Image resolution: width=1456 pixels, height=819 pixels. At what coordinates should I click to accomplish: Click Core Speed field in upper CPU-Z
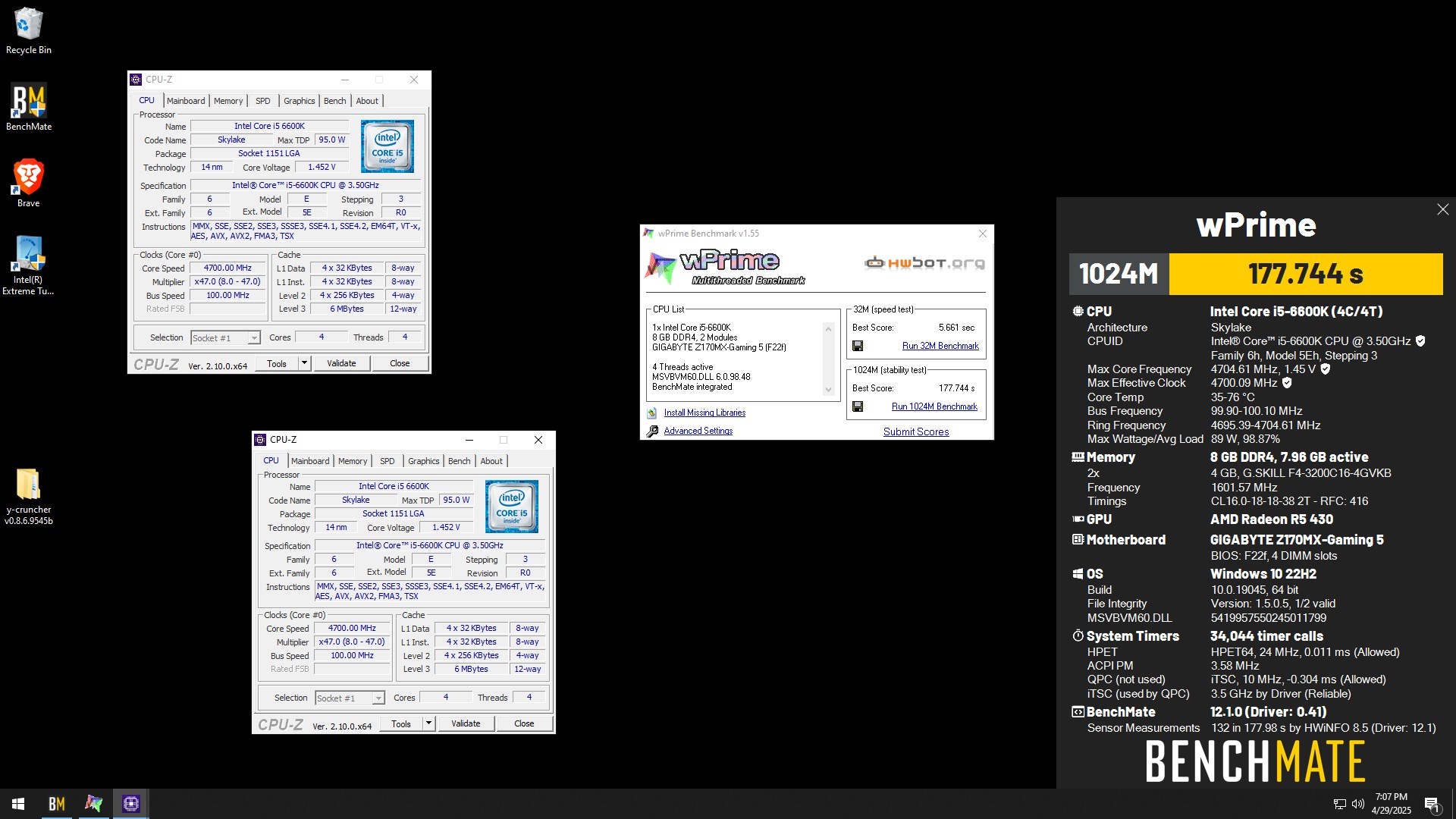point(227,268)
